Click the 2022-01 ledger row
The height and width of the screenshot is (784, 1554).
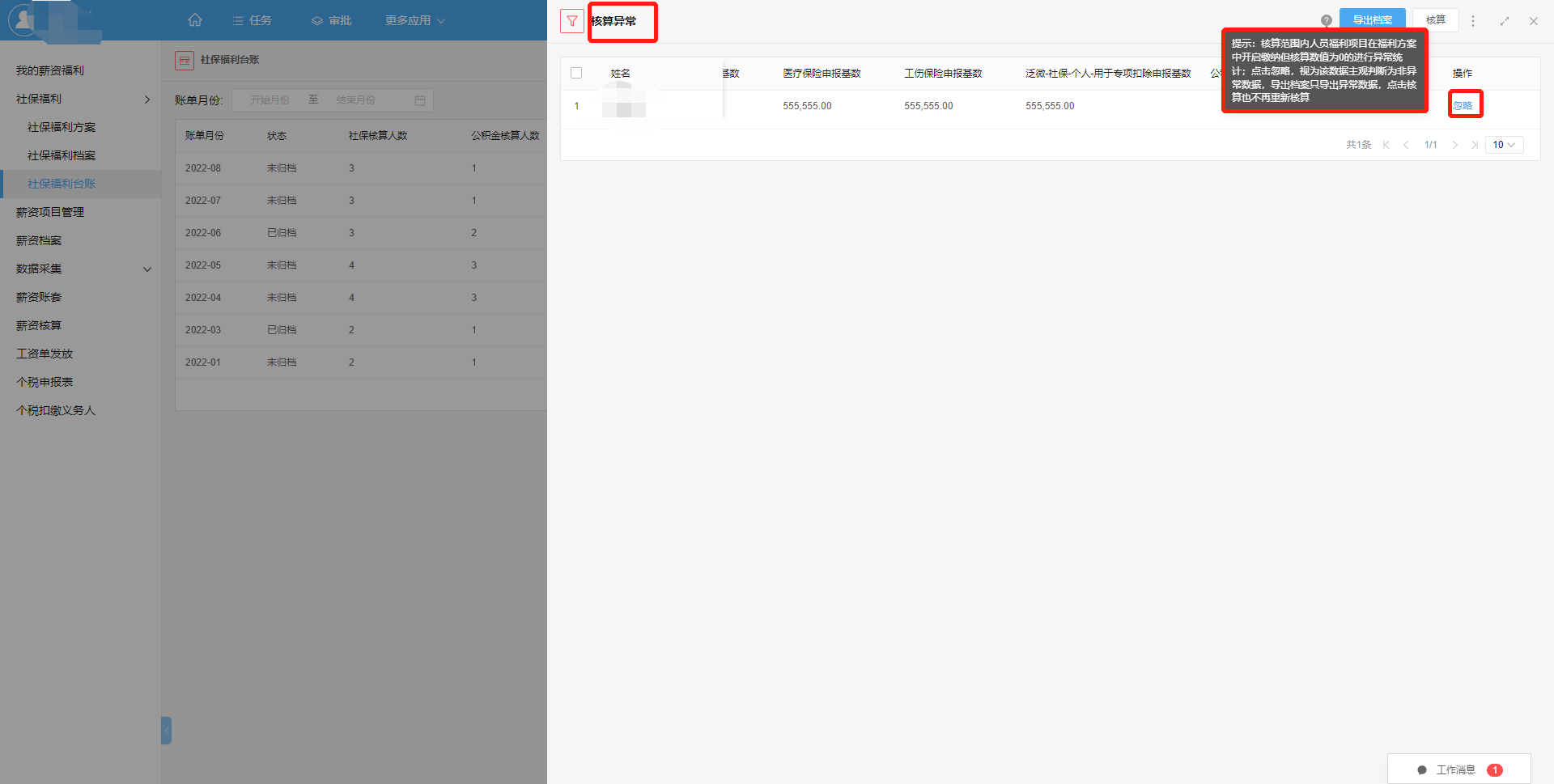pos(361,362)
